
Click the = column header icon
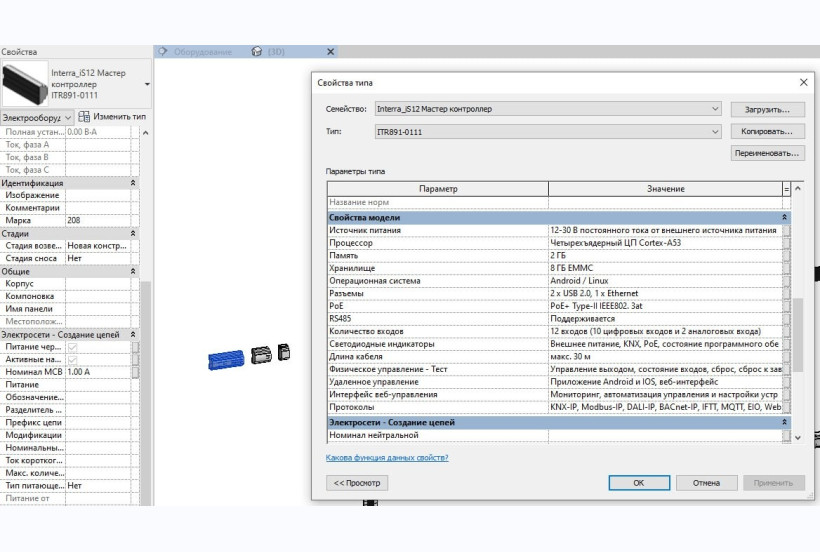[786, 189]
